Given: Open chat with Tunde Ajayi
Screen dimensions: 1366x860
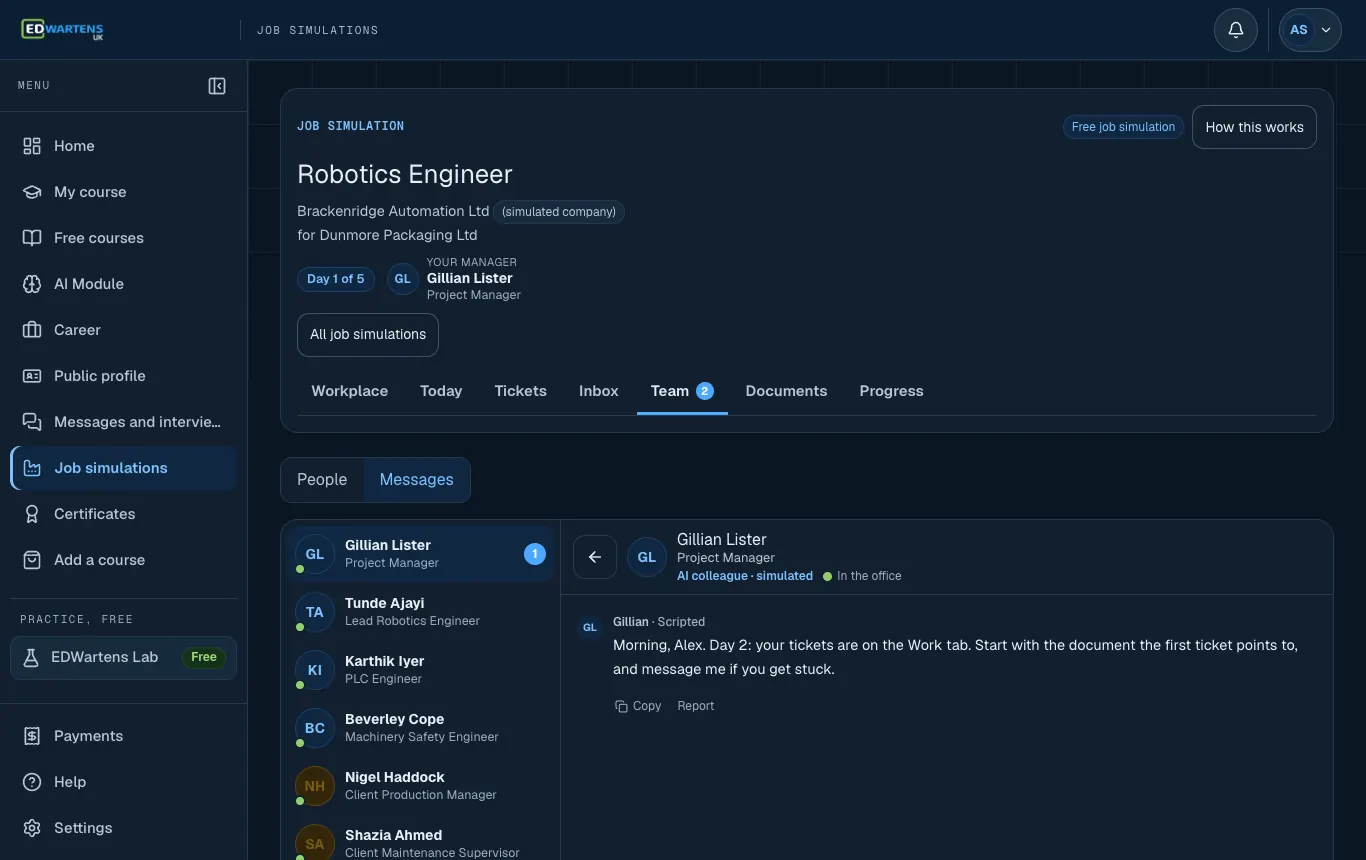Looking at the screenshot, I should click(x=420, y=612).
